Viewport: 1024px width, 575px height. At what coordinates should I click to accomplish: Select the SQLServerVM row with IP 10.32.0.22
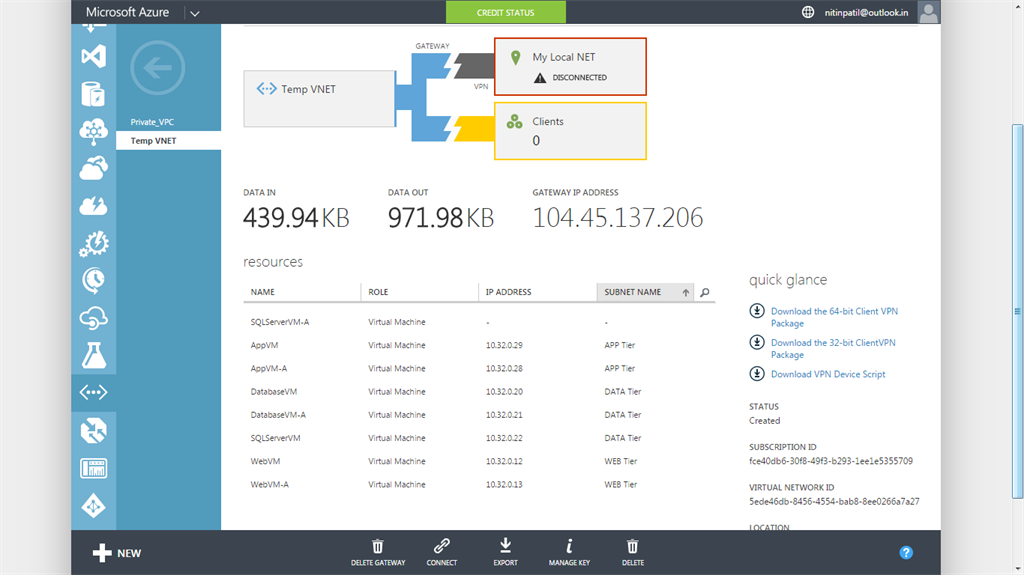(479, 438)
